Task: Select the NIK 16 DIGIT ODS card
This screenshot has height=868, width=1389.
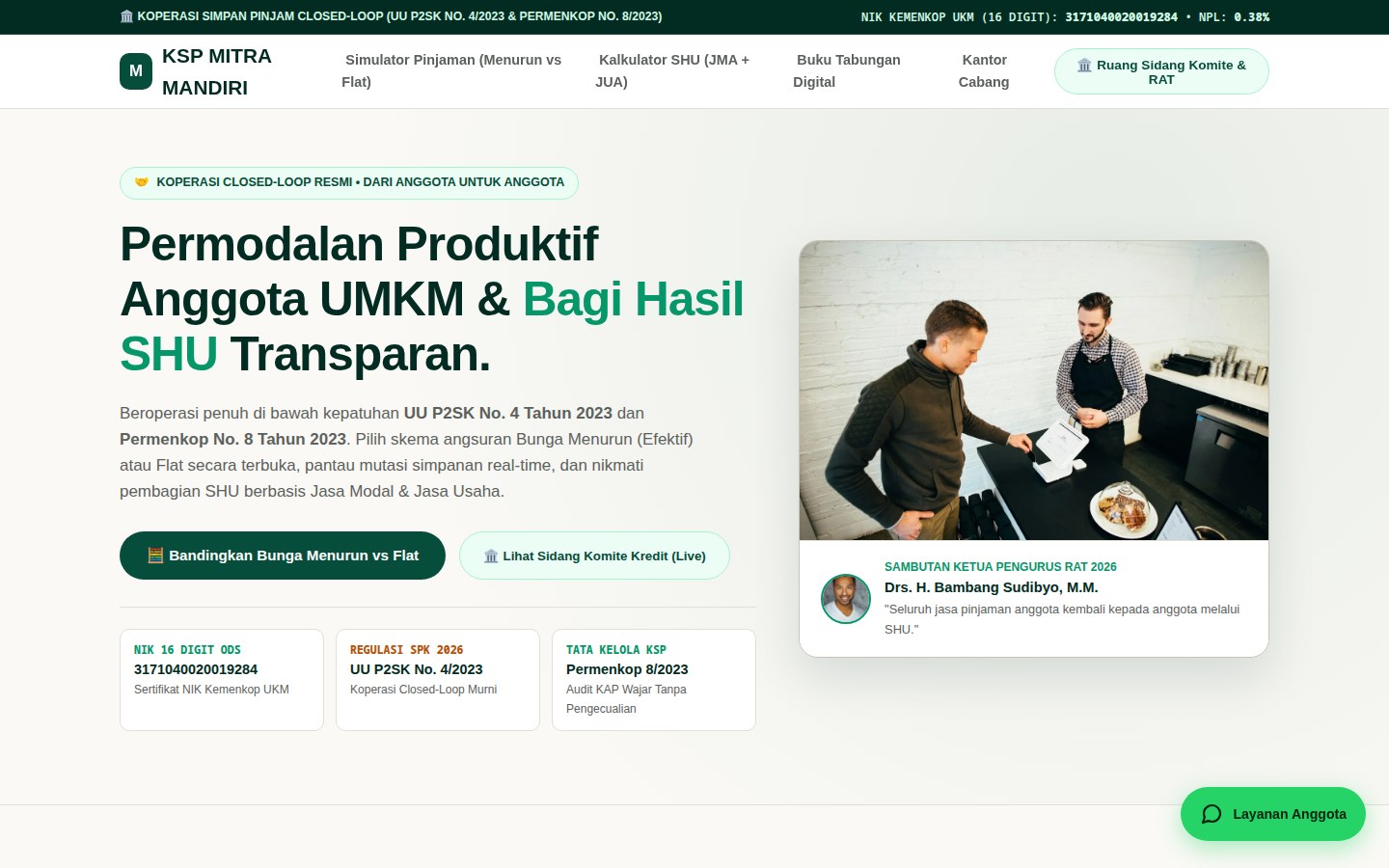Action: click(x=222, y=680)
